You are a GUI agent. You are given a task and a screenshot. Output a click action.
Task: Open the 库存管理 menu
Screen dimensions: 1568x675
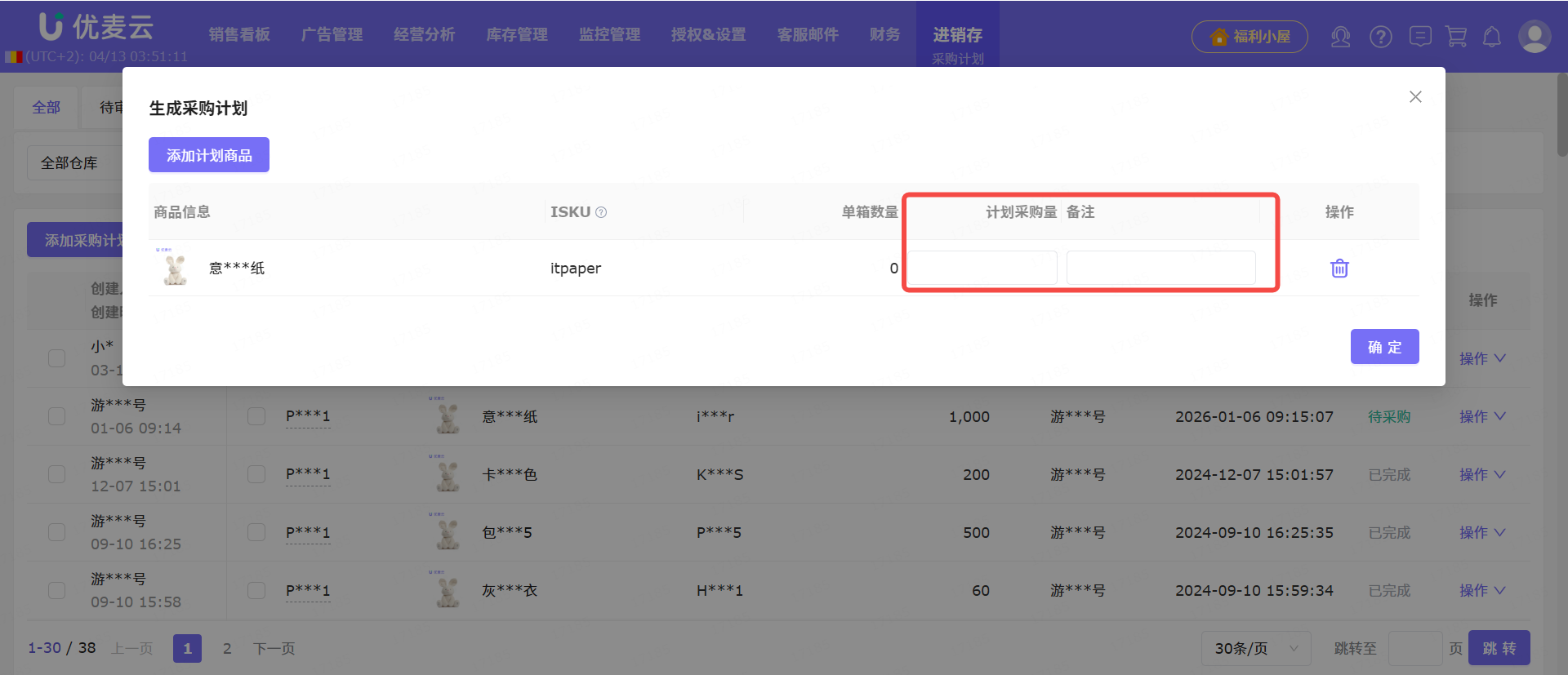tap(517, 34)
